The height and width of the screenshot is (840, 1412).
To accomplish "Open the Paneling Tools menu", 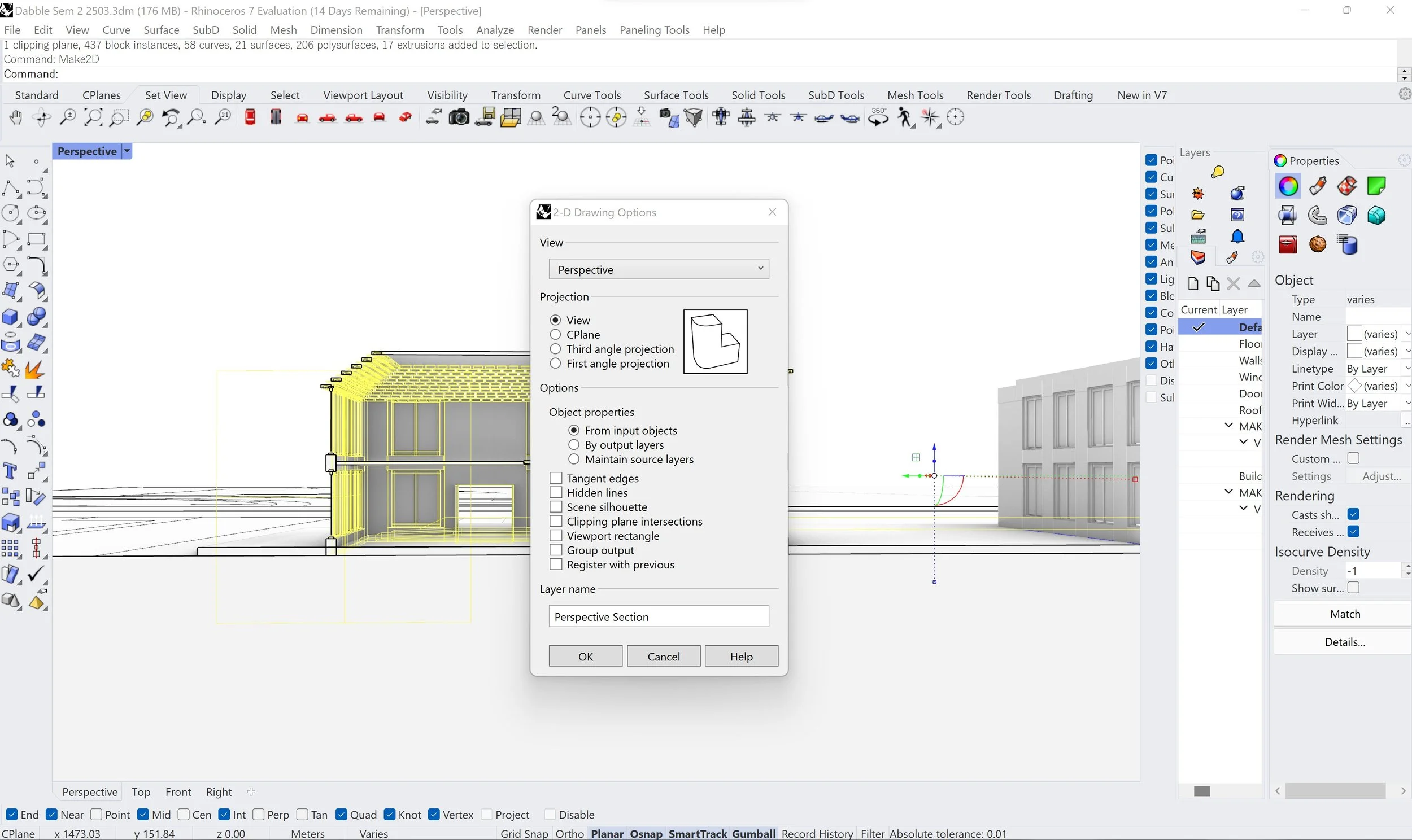I will point(654,30).
